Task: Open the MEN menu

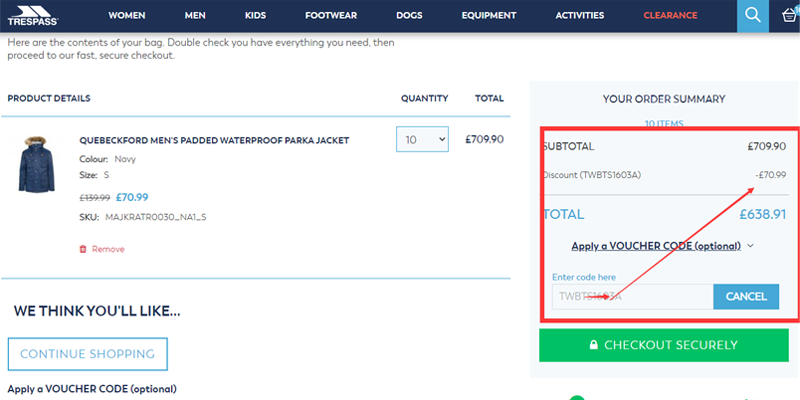Action: pos(195,16)
